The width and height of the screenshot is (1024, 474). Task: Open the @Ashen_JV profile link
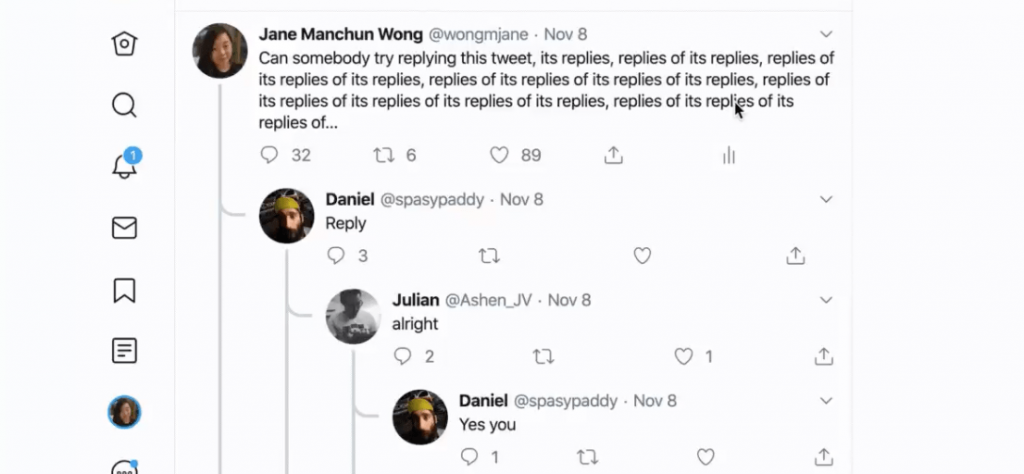point(488,300)
